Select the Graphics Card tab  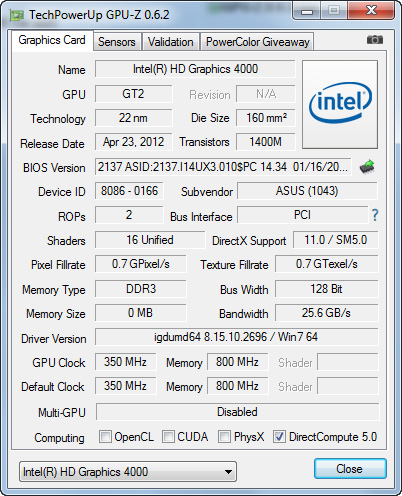pos(52,40)
